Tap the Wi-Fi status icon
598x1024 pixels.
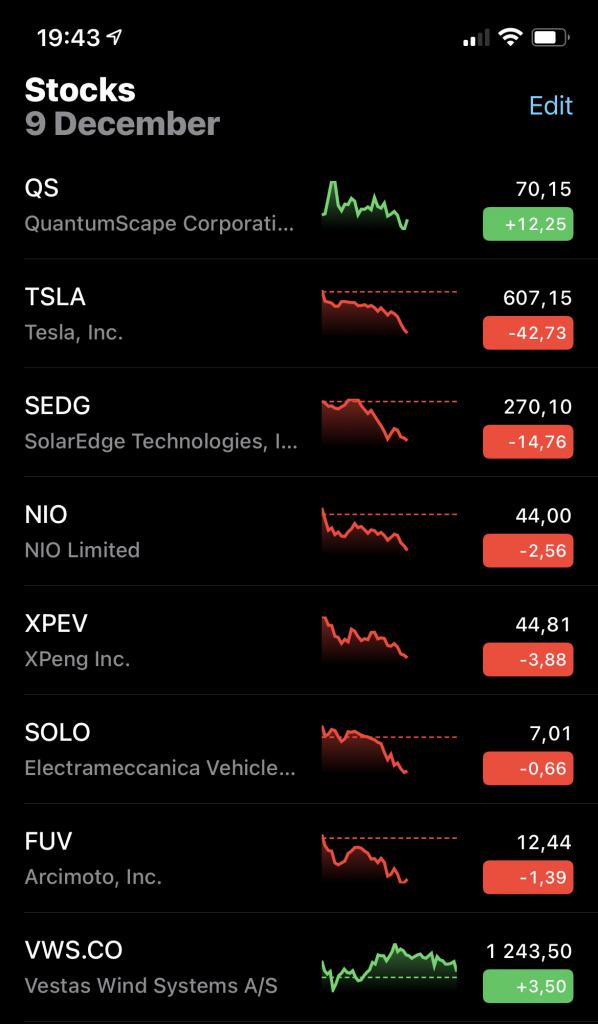pos(510,38)
